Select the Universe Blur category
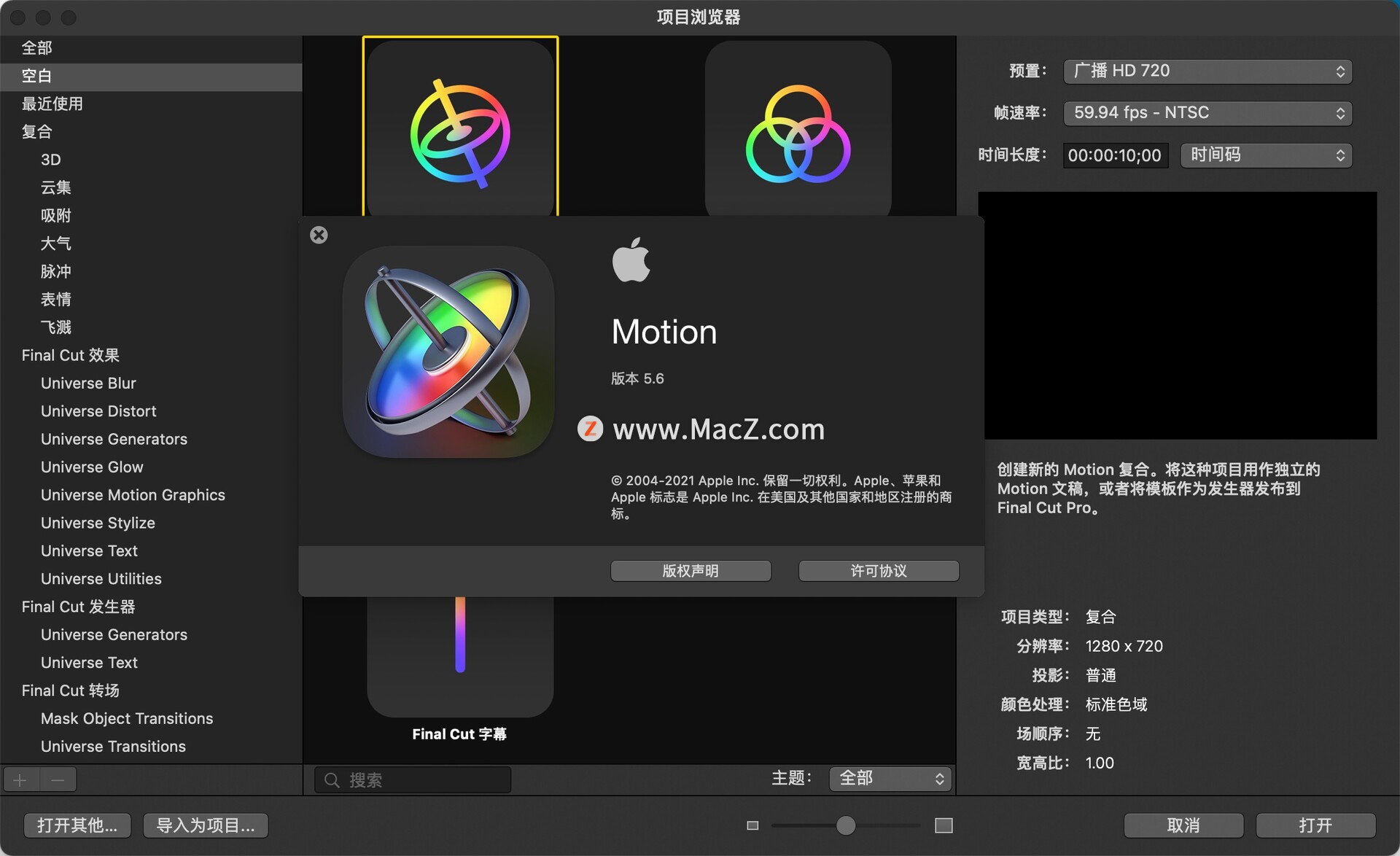 click(87, 383)
